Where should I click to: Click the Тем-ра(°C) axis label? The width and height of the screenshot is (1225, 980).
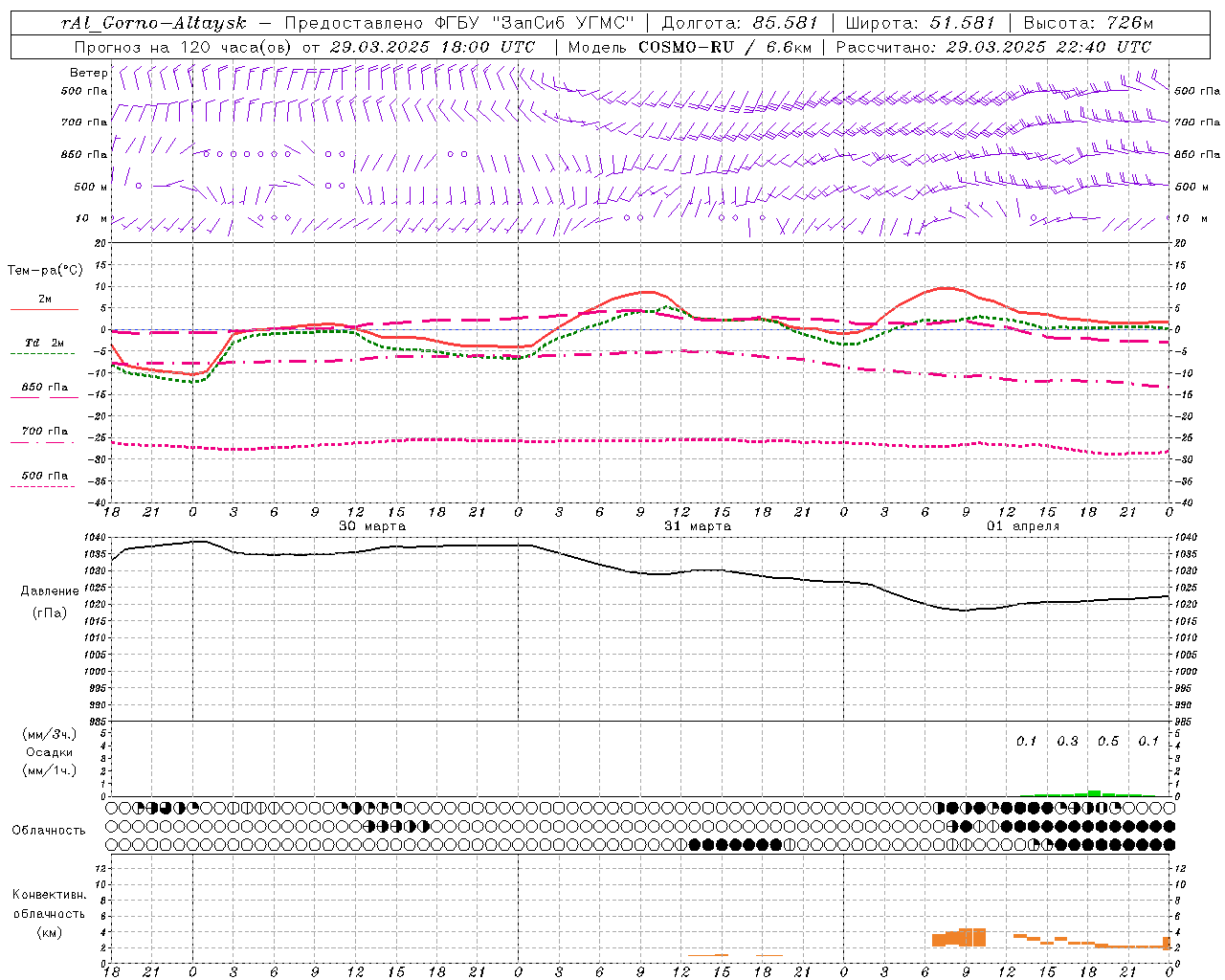coord(46,271)
